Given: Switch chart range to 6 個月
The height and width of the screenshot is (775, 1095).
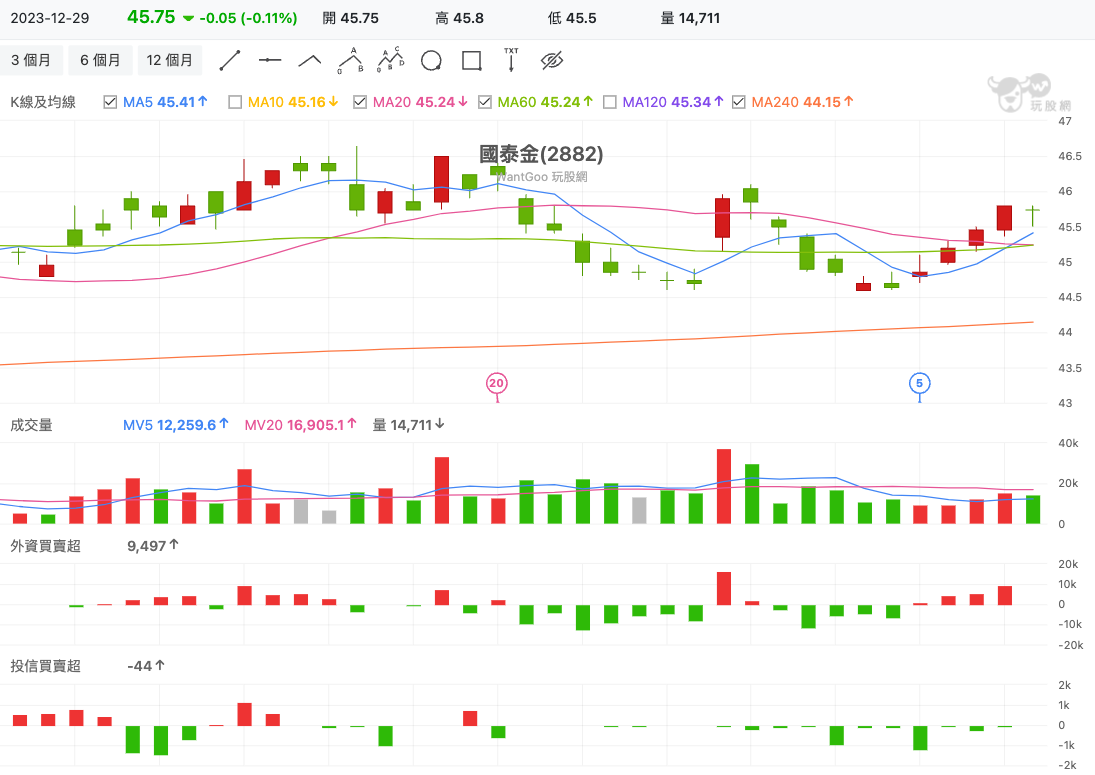Looking at the screenshot, I should point(100,60).
